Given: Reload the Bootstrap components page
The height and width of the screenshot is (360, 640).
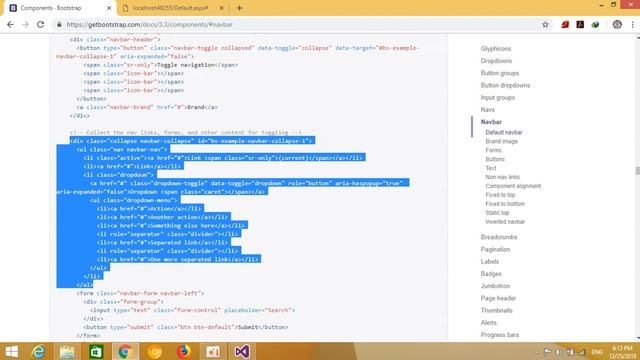Looking at the screenshot, I should 40,24.
